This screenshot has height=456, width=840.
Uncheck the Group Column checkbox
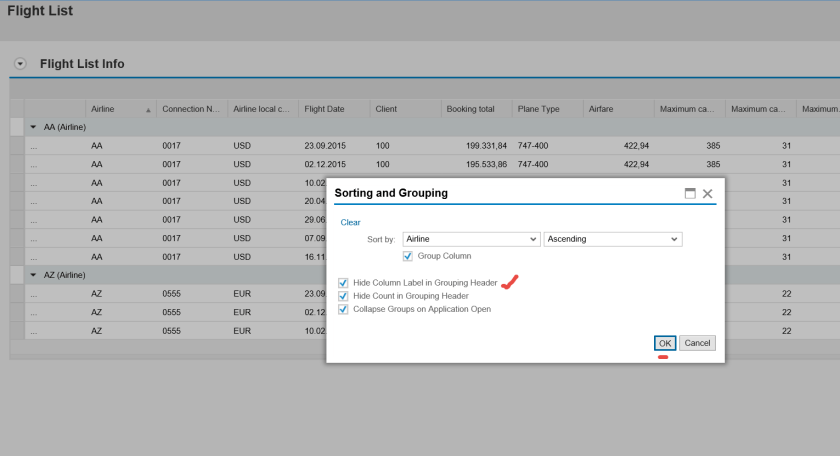pyautogui.click(x=408, y=257)
